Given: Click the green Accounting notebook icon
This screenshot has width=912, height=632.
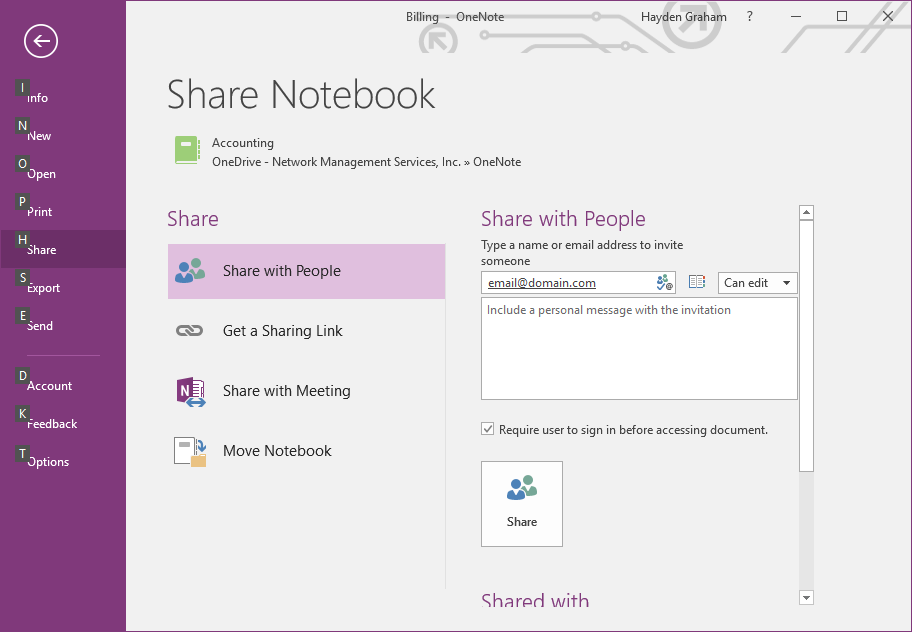Looking at the screenshot, I should tap(187, 150).
